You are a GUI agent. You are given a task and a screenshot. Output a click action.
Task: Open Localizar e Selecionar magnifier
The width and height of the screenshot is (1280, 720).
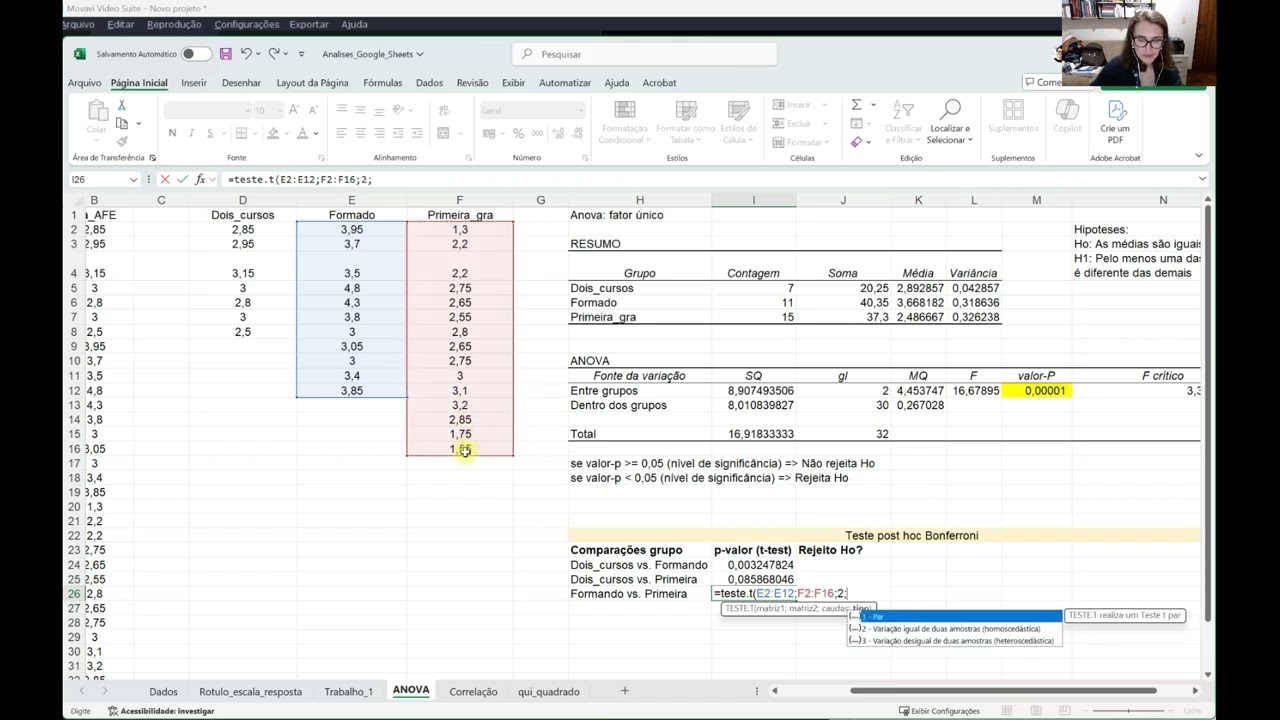coord(950,122)
